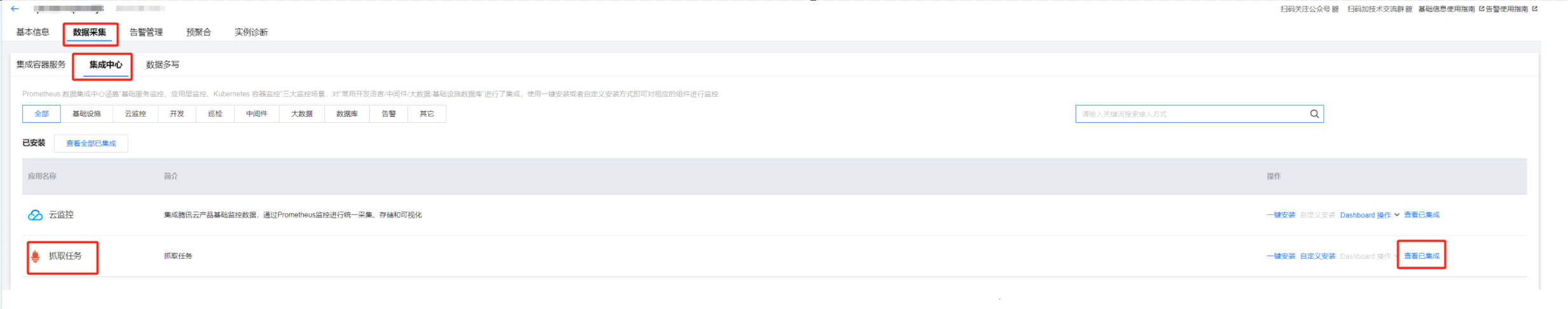Screen dimensions: 1568x309
Task: Click the back arrow icon
Action: coord(15,9)
